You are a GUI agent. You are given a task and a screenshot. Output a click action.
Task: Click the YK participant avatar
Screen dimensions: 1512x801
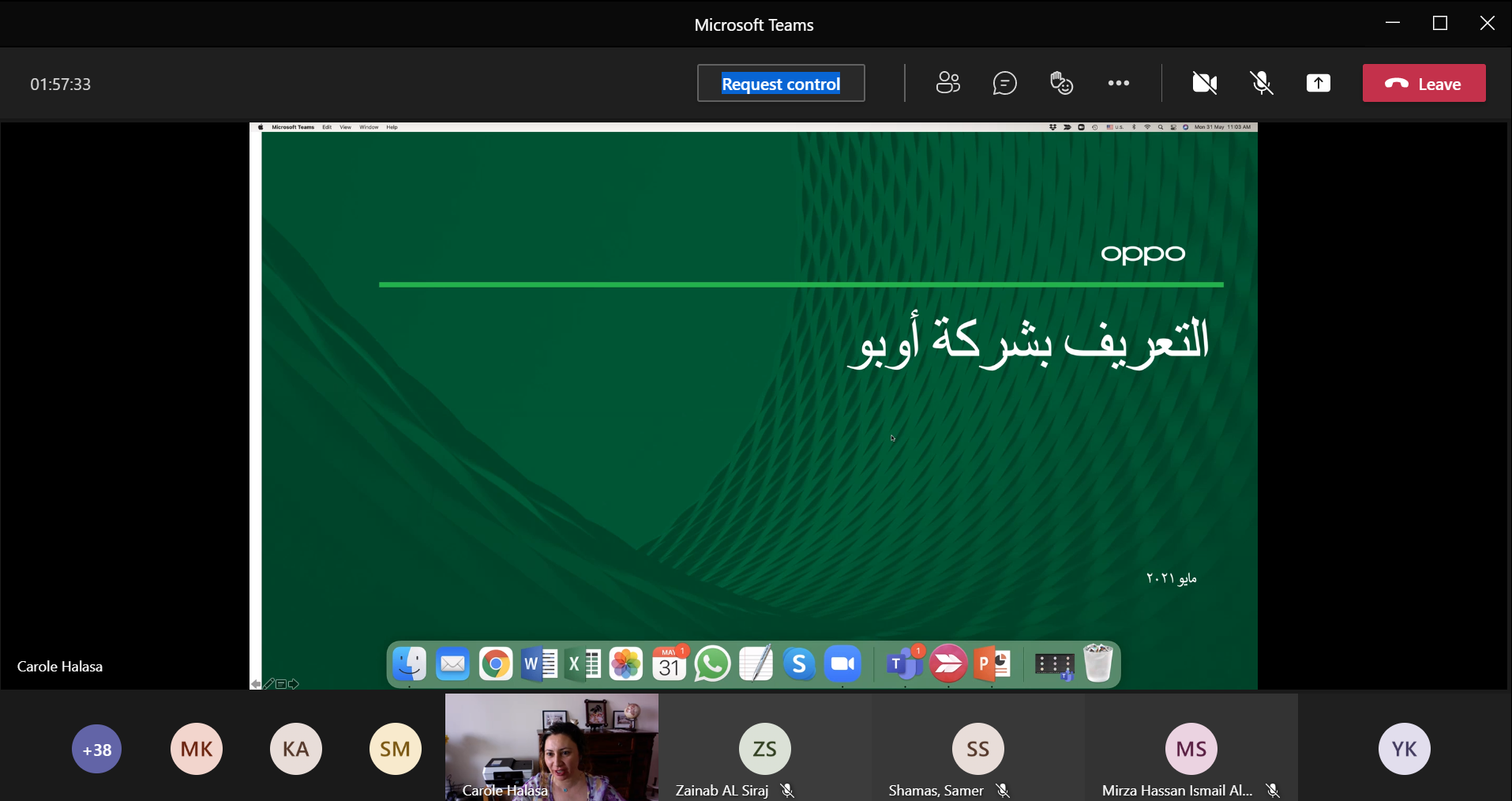(1405, 749)
